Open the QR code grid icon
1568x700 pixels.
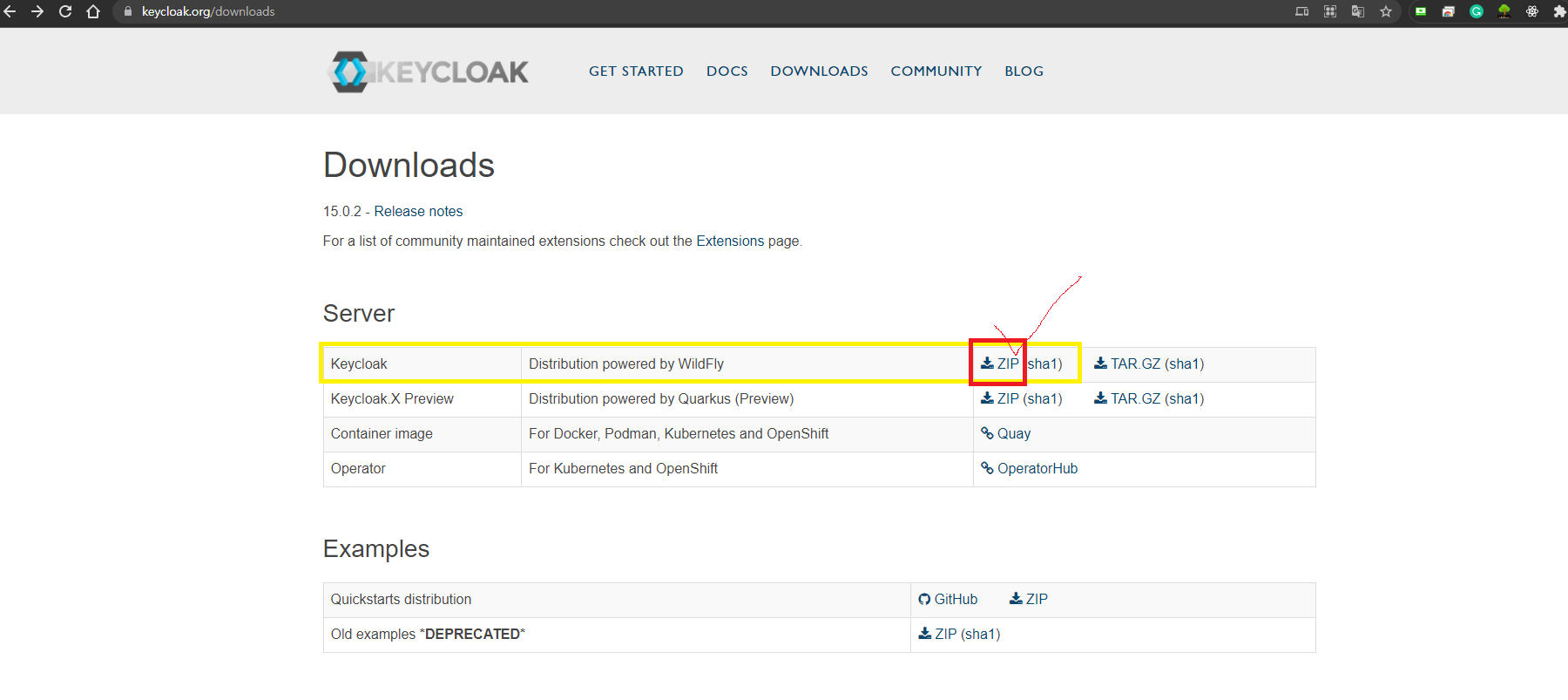coord(1330,11)
